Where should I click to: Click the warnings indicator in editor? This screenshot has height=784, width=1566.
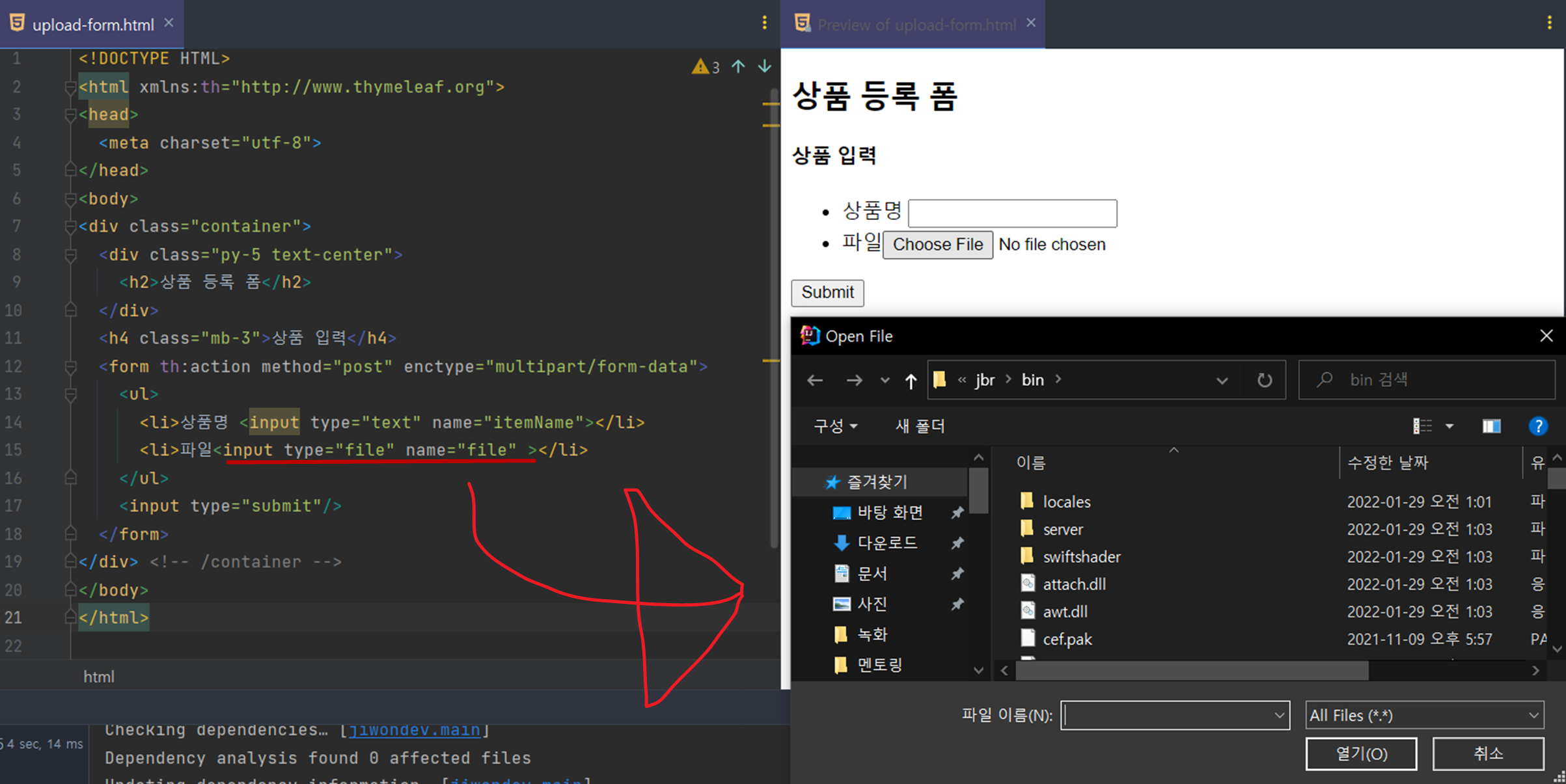pyautogui.click(x=706, y=67)
